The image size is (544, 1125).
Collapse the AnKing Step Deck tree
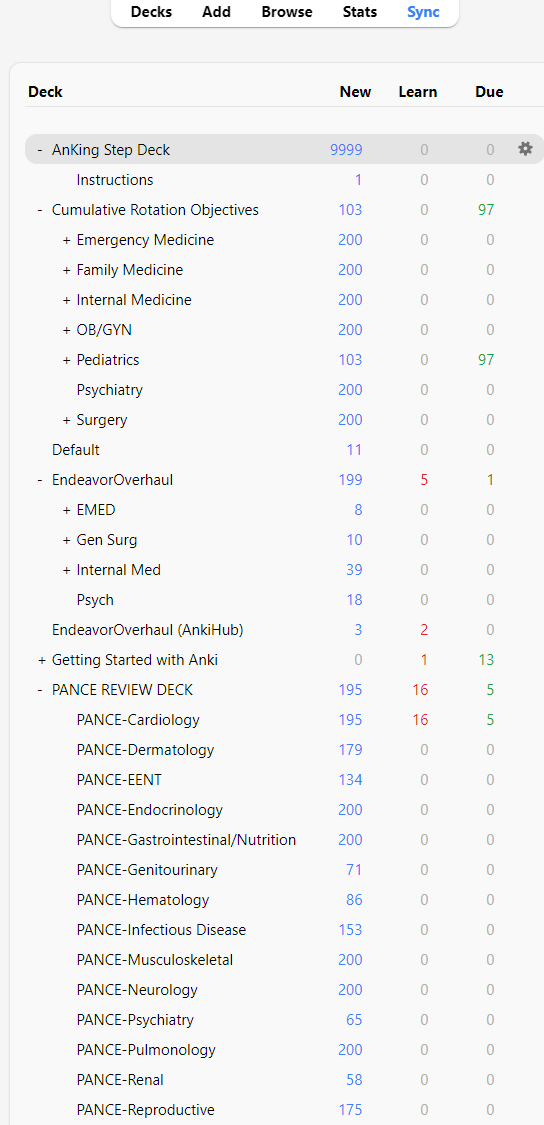(40, 150)
